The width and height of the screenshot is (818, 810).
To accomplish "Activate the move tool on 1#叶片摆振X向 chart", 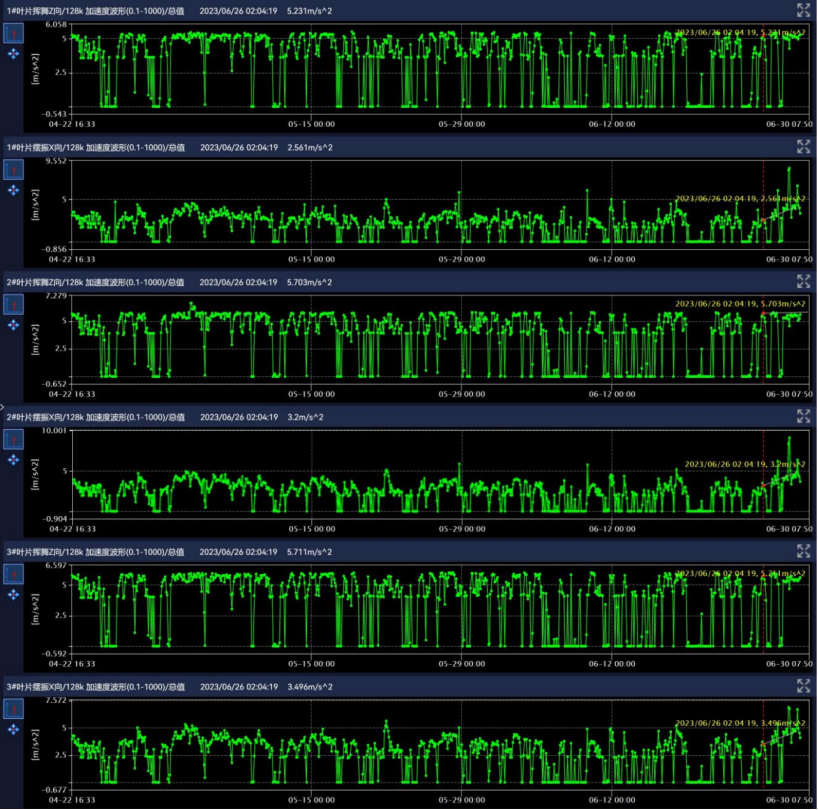I will pos(14,189).
